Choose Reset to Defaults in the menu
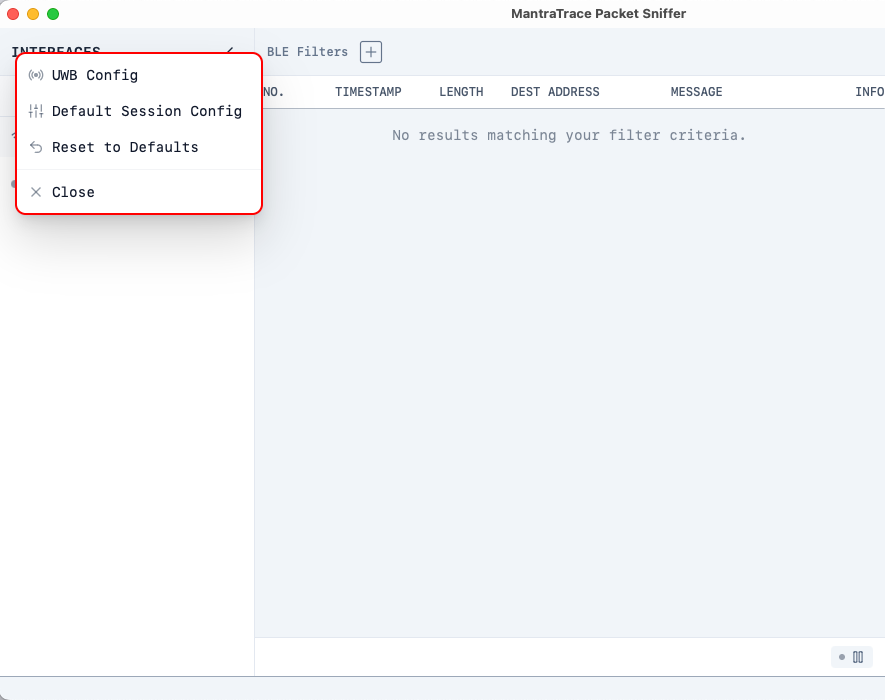885x700 pixels. coord(124,147)
